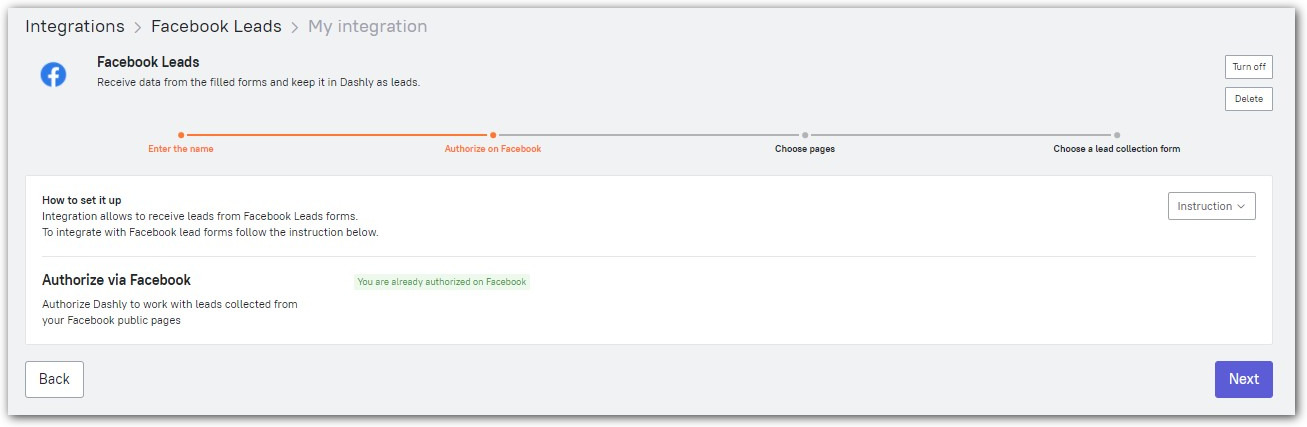Open the Integrations breadcrumb link
The height and width of the screenshot is (427, 1307).
75,27
